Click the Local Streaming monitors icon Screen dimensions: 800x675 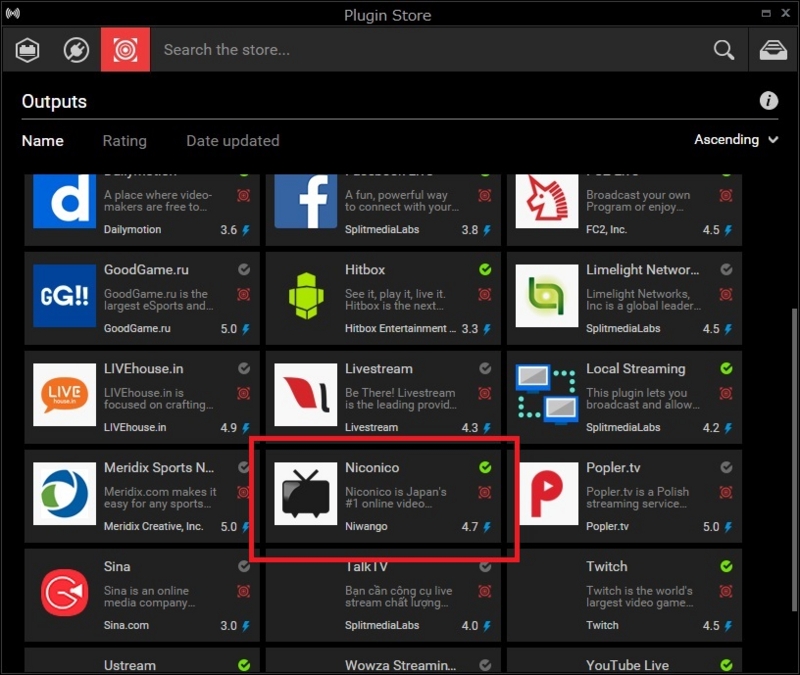(x=547, y=394)
